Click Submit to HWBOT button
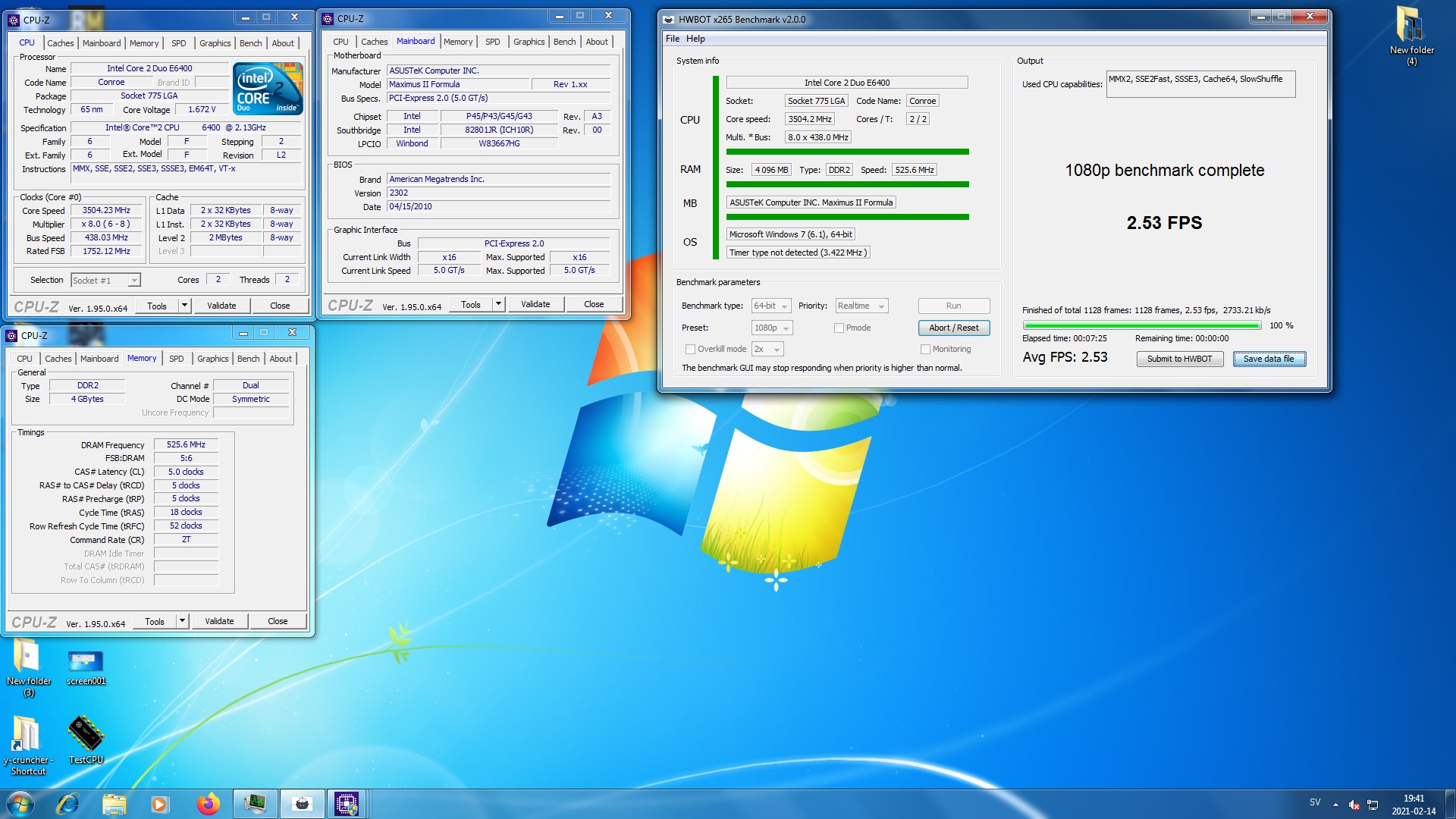 point(1179,359)
